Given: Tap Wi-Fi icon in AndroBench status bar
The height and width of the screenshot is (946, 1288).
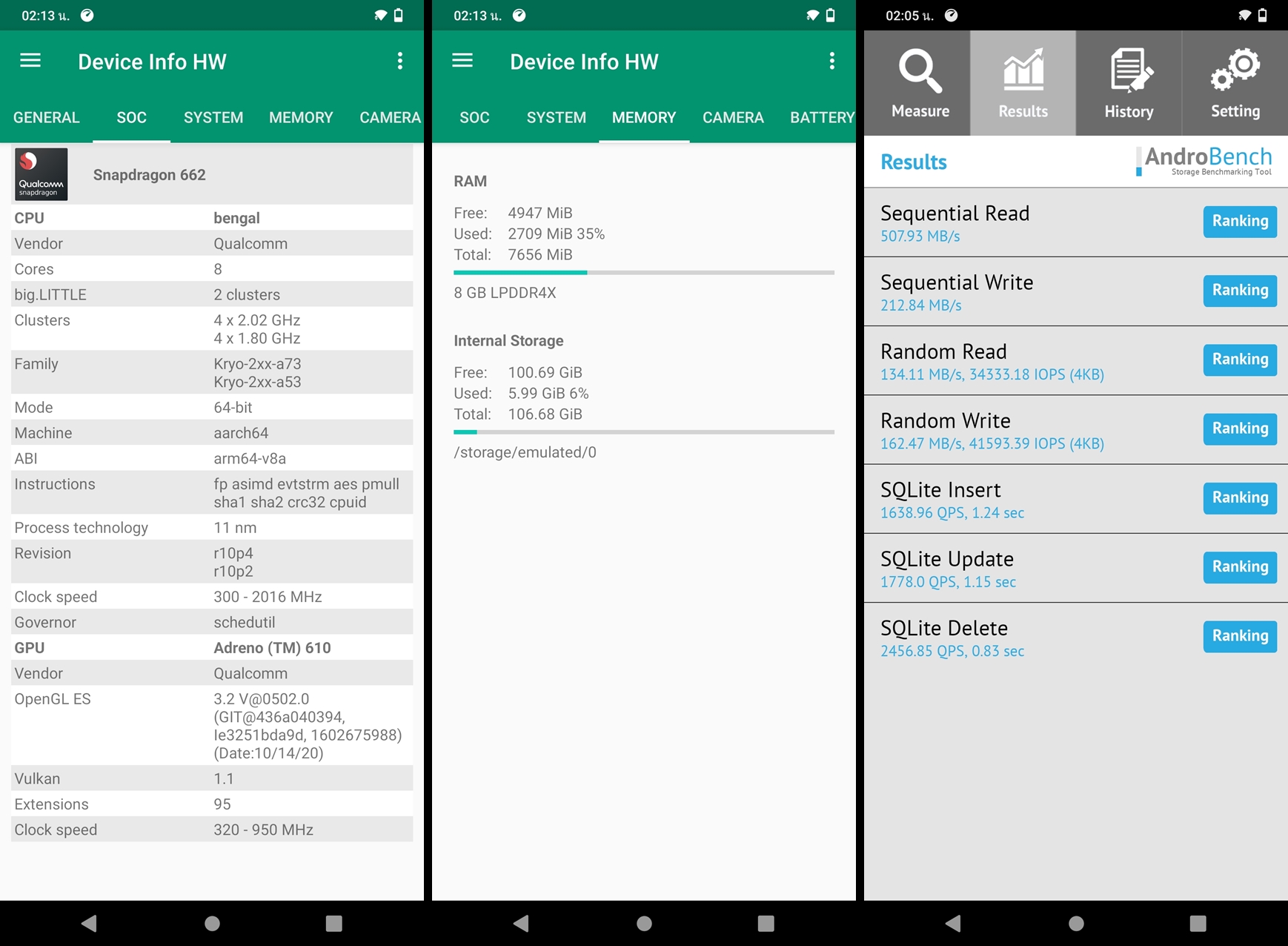Looking at the screenshot, I should point(1244,15).
